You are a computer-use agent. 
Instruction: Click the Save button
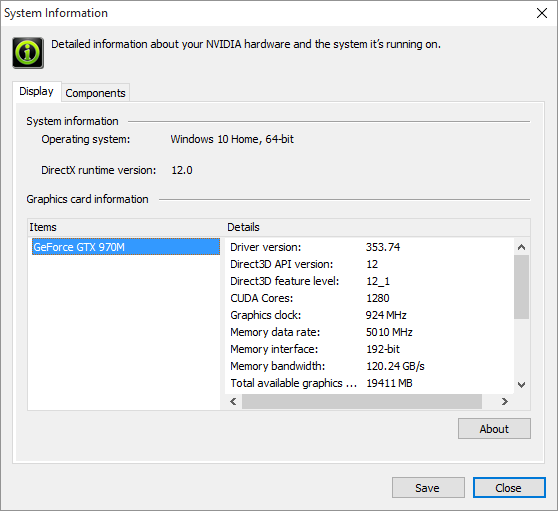pyautogui.click(x=428, y=488)
